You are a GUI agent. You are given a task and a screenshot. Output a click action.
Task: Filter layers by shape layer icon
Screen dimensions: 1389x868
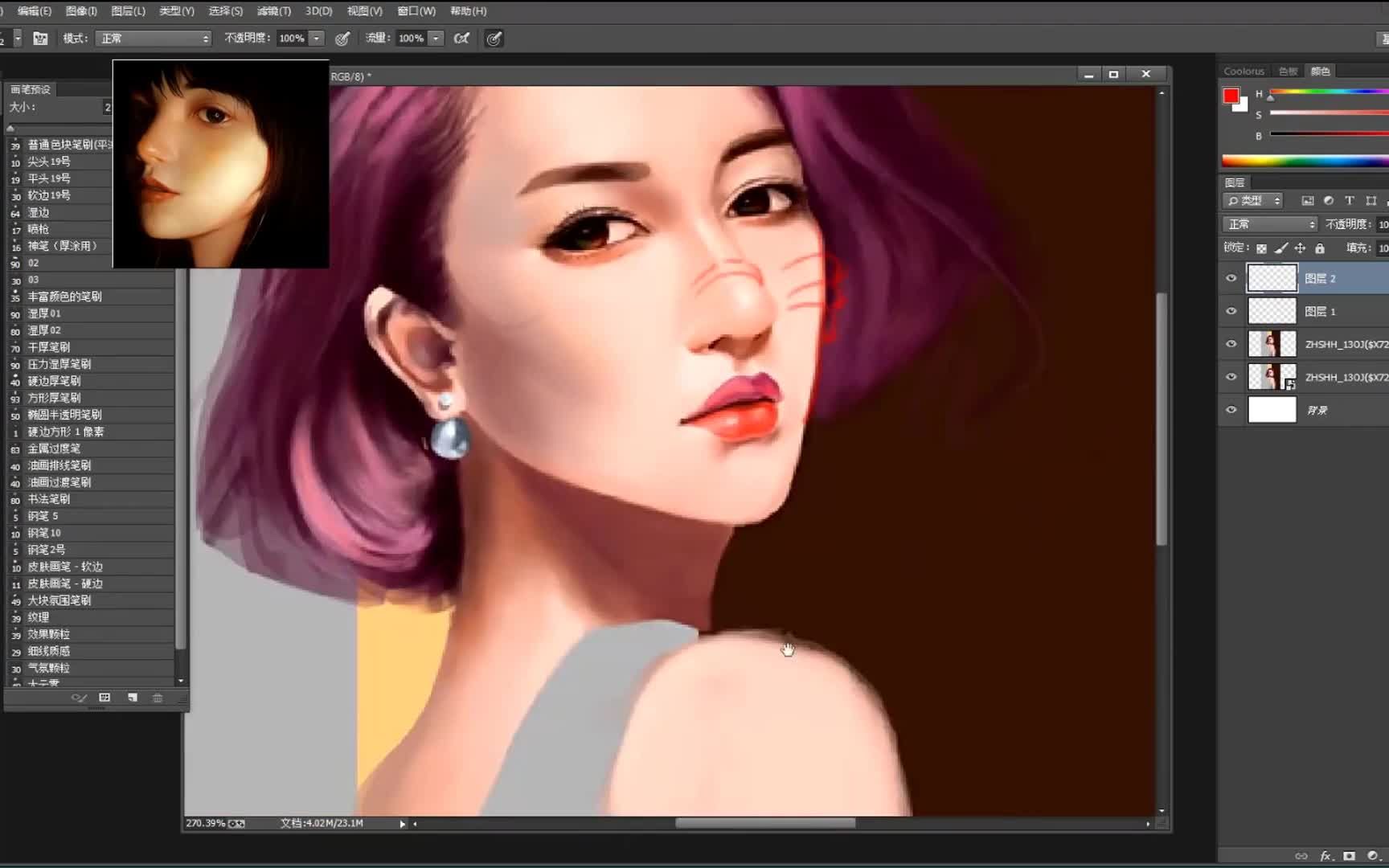click(x=1371, y=201)
